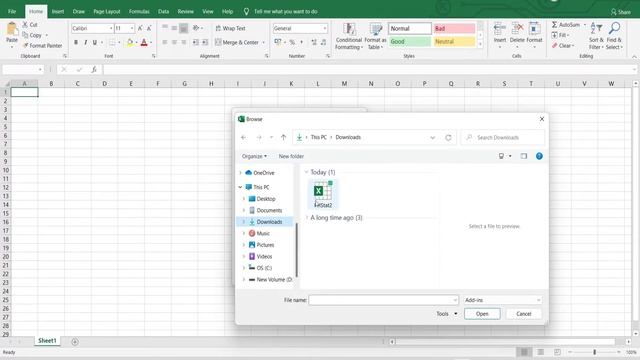Click Increase Font Size icon
Viewport: 640px width, 360px height.
[x=140, y=28]
